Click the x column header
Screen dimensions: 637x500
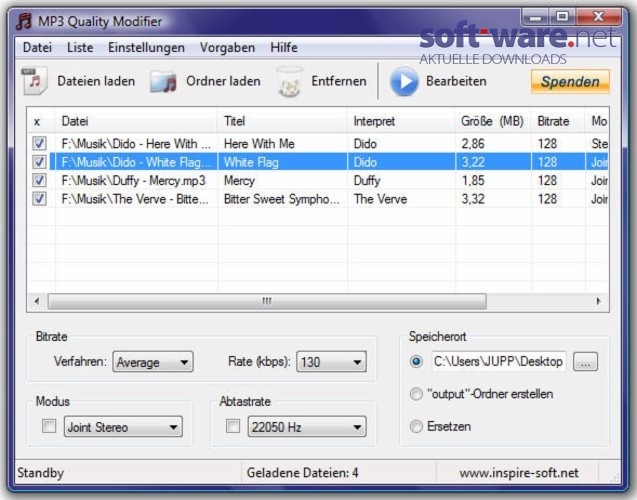[x=41, y=121]
